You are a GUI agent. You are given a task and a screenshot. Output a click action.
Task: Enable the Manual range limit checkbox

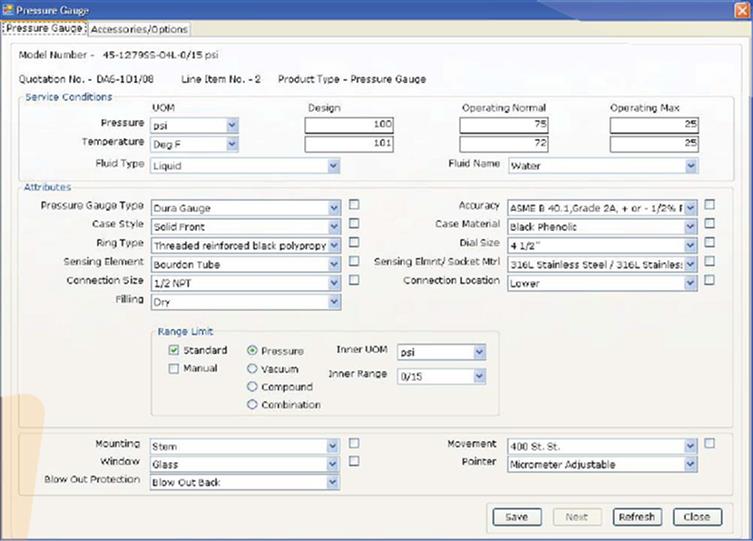[x=174, y=369]
